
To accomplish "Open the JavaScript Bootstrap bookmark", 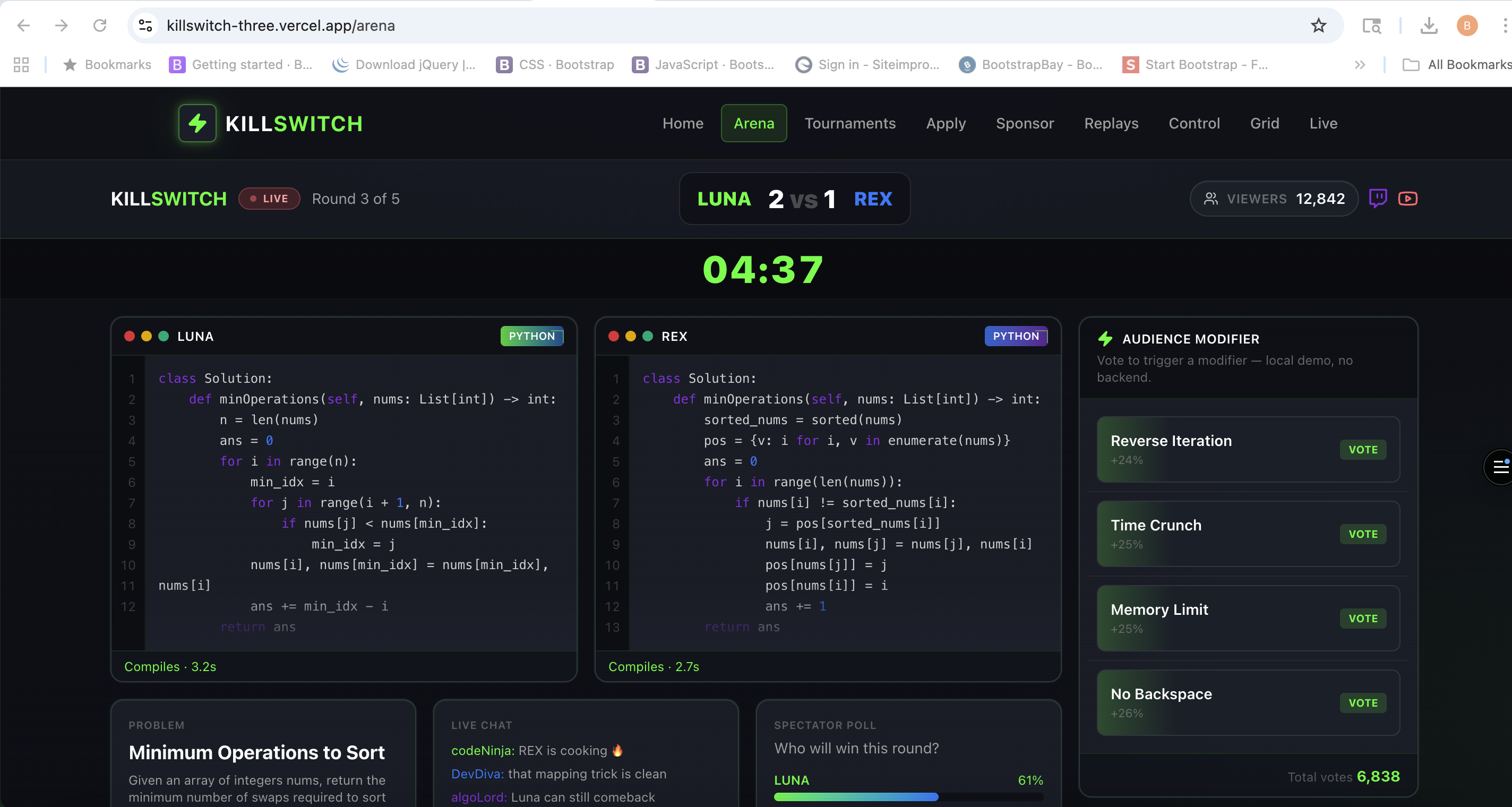I will (x=703, y=65).
